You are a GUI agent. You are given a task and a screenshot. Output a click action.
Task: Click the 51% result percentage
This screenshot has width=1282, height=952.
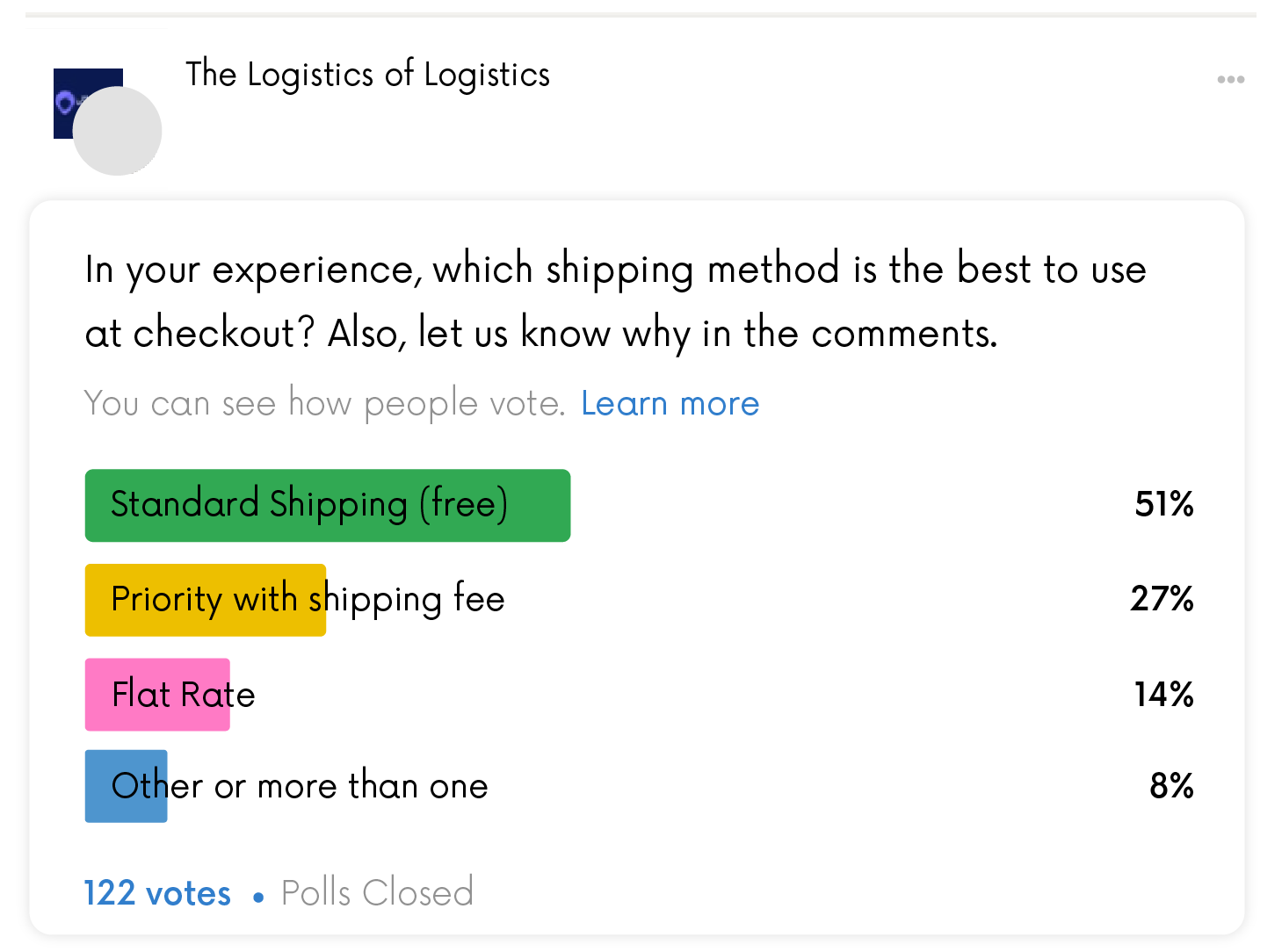click(1163, 504)
